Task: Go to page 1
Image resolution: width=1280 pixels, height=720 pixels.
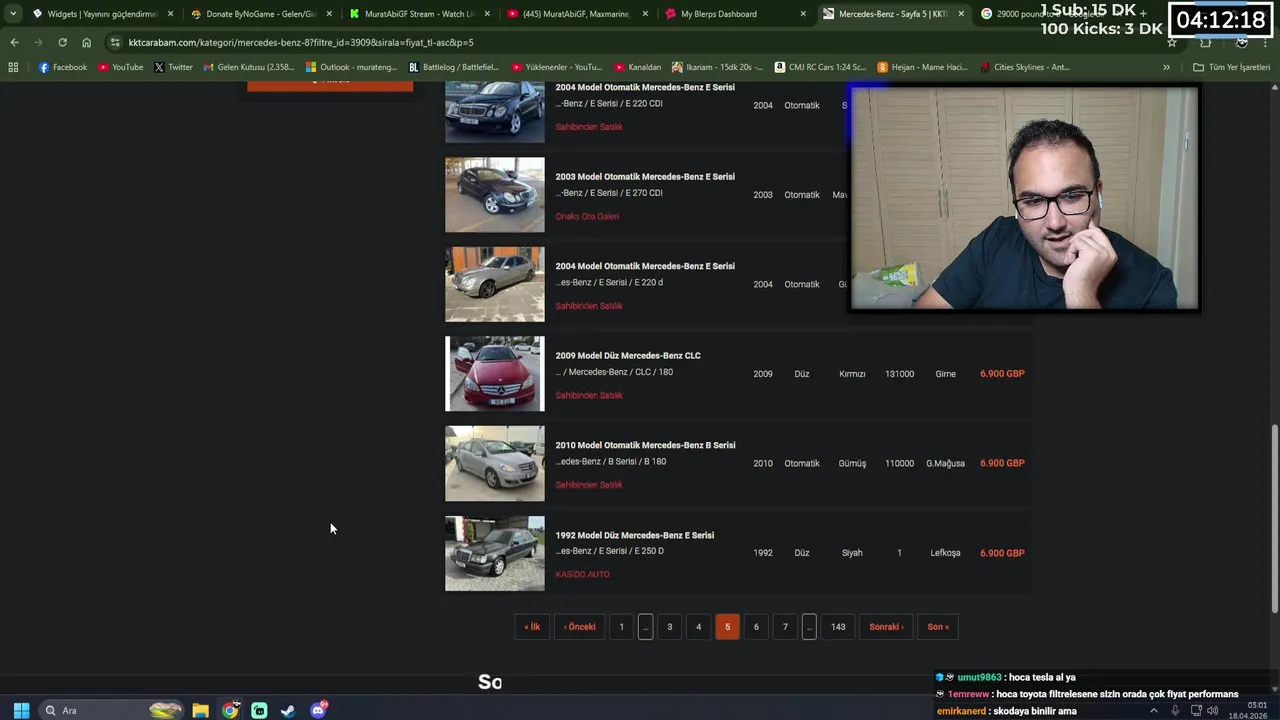Action: (x=621, y=627)
